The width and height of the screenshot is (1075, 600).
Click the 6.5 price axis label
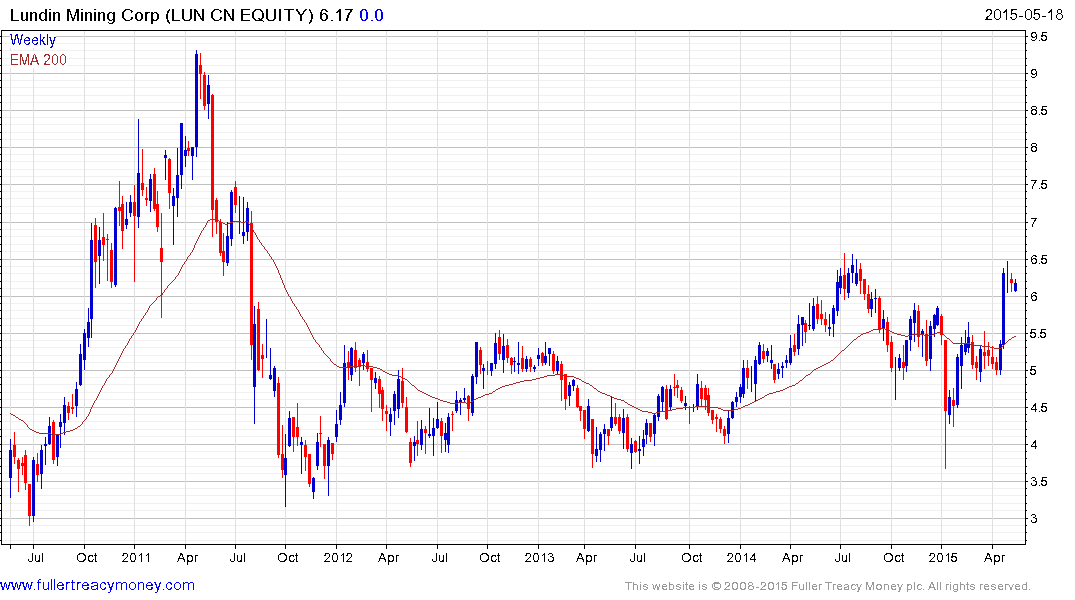click(1039, 259)
